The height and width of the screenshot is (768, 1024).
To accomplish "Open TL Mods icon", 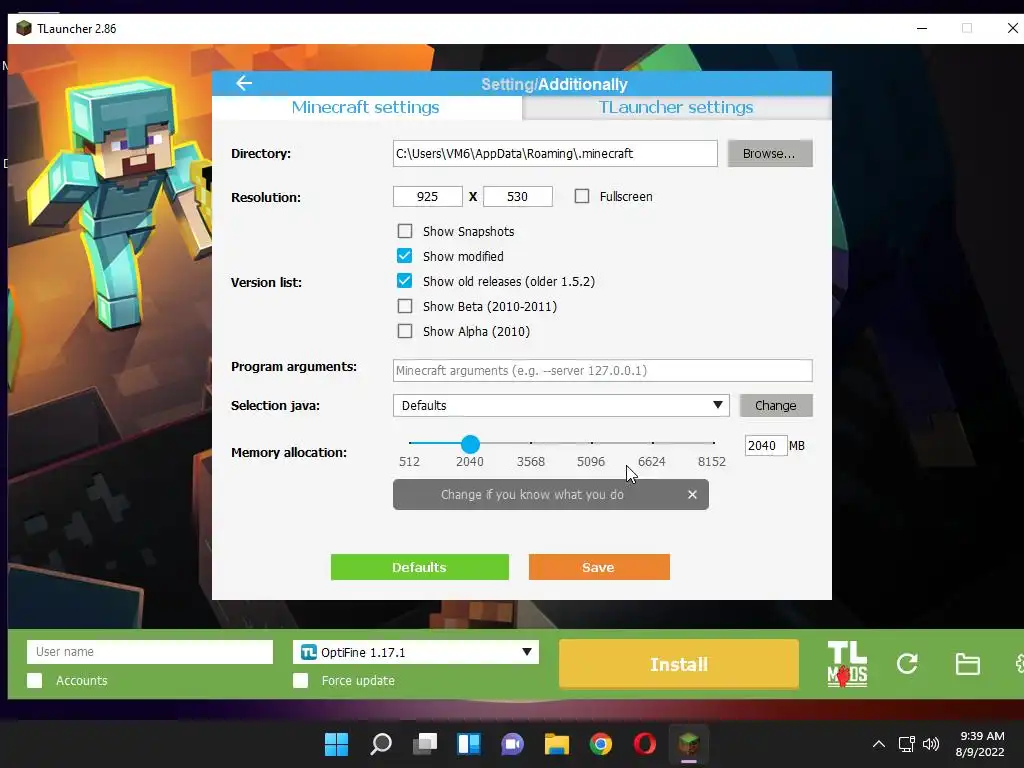I will (x=847, y=664).
